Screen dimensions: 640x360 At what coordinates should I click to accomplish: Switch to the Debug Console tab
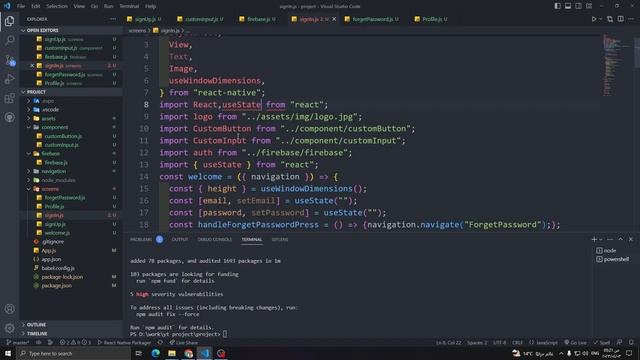click(x=215, y=240)
